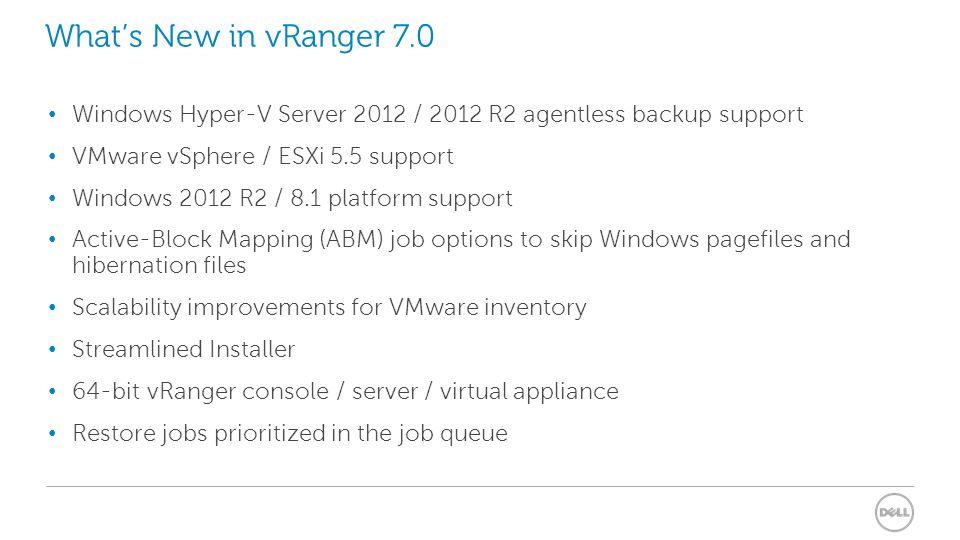Click the Active-Block Mapping (ABM) bullet text

(461, 239)
